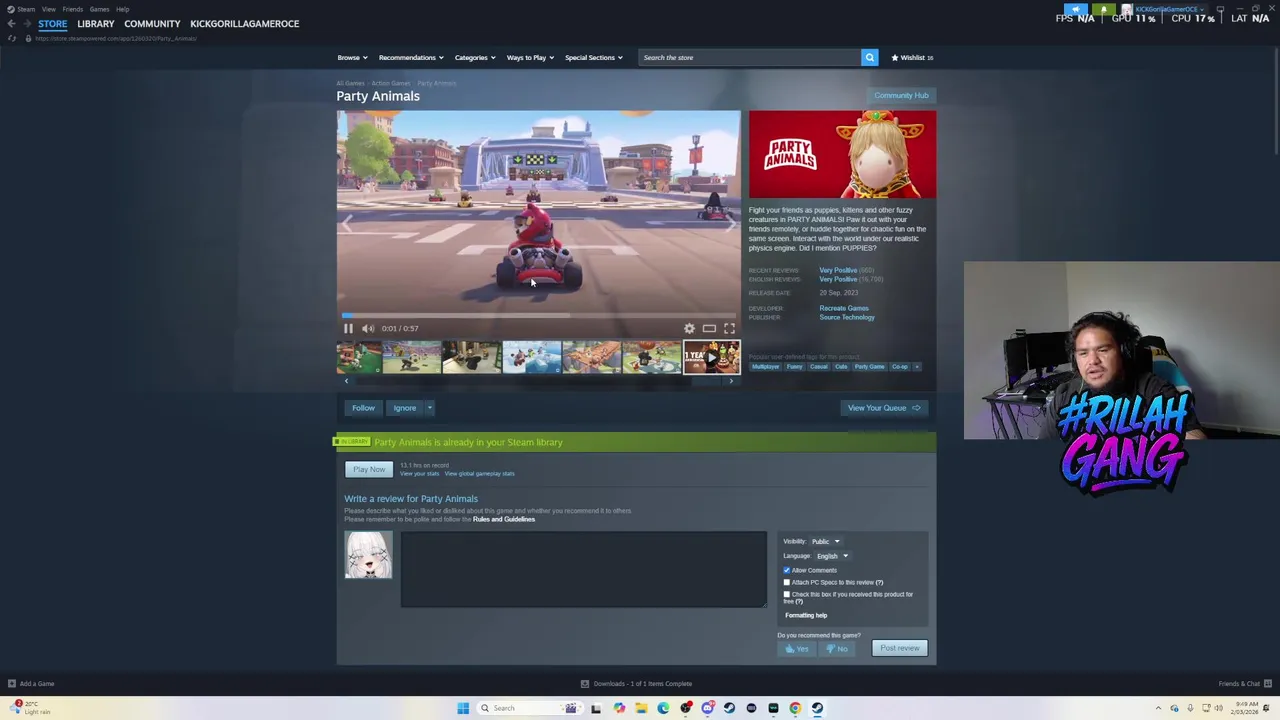
Task: Click the Multiplayer tag
Action: click(x=765, y=367)
